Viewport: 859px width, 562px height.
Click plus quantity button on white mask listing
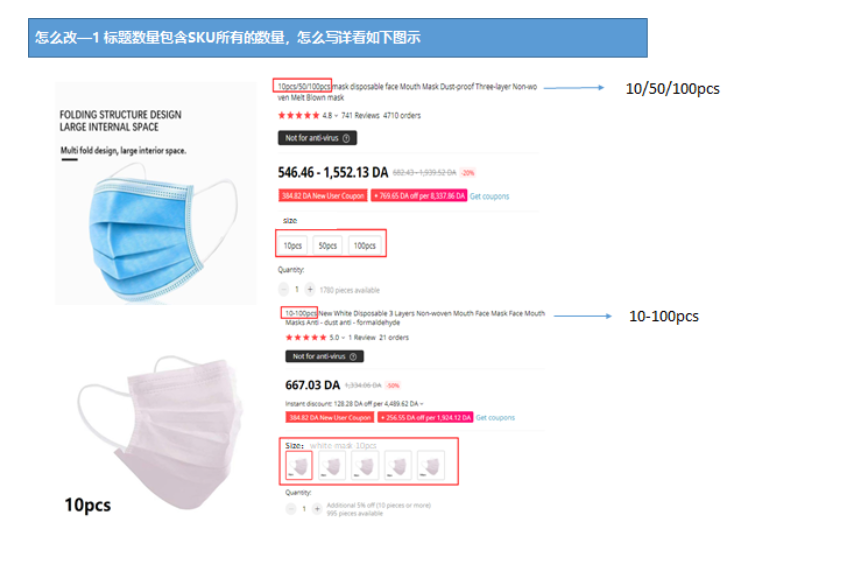(x=317, y=509)
